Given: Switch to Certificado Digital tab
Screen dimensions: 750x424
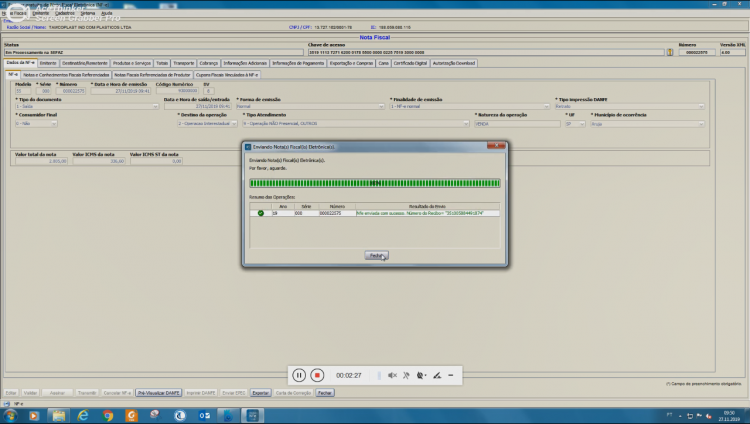Looking at the screenshot, I should [410, 63].
